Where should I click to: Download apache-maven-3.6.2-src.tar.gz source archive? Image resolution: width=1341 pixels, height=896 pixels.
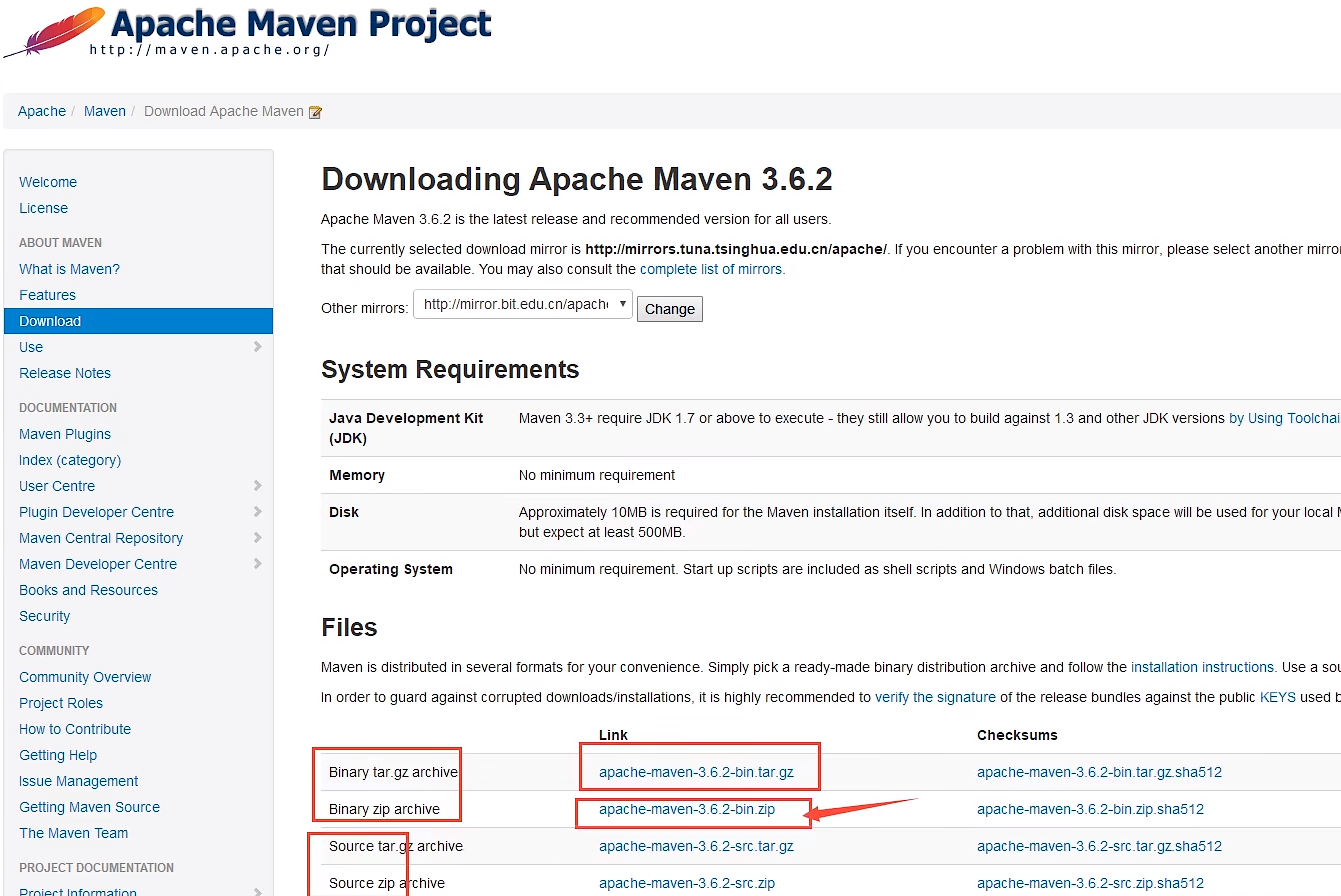coord(696,846)
